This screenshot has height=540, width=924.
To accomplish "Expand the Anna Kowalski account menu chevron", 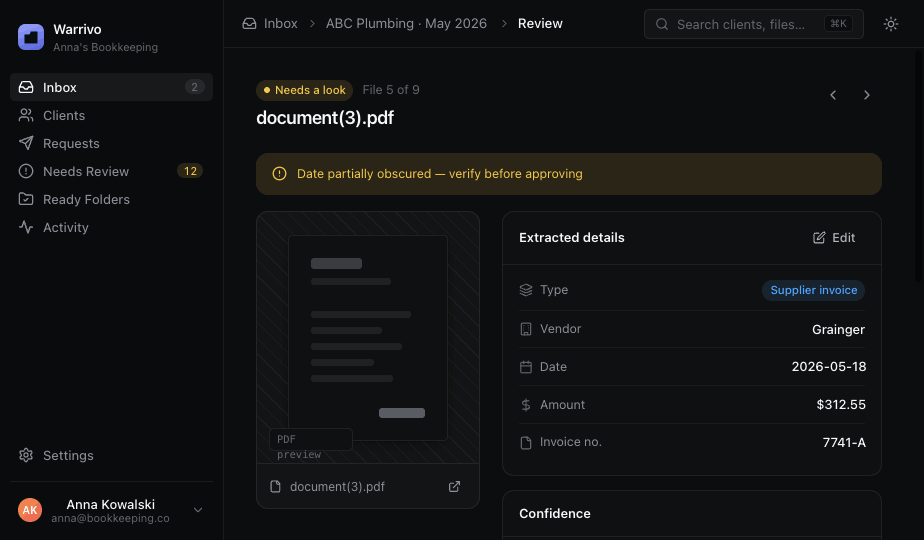I will click(198, 510).
